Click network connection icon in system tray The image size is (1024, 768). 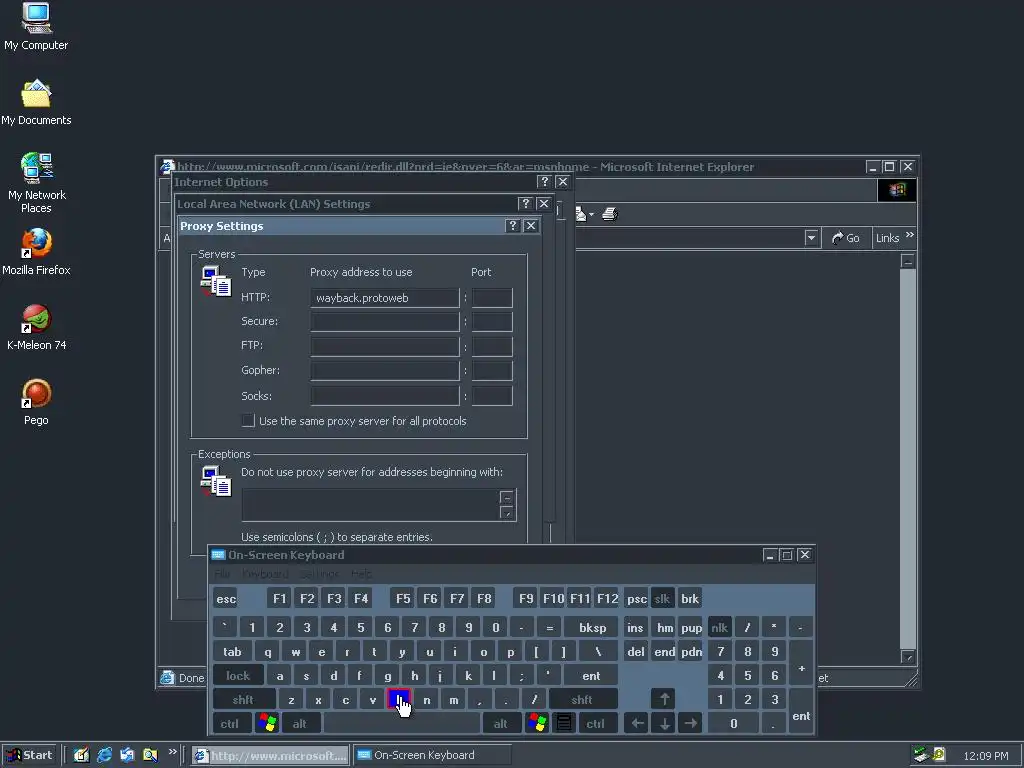click(920, 755)
